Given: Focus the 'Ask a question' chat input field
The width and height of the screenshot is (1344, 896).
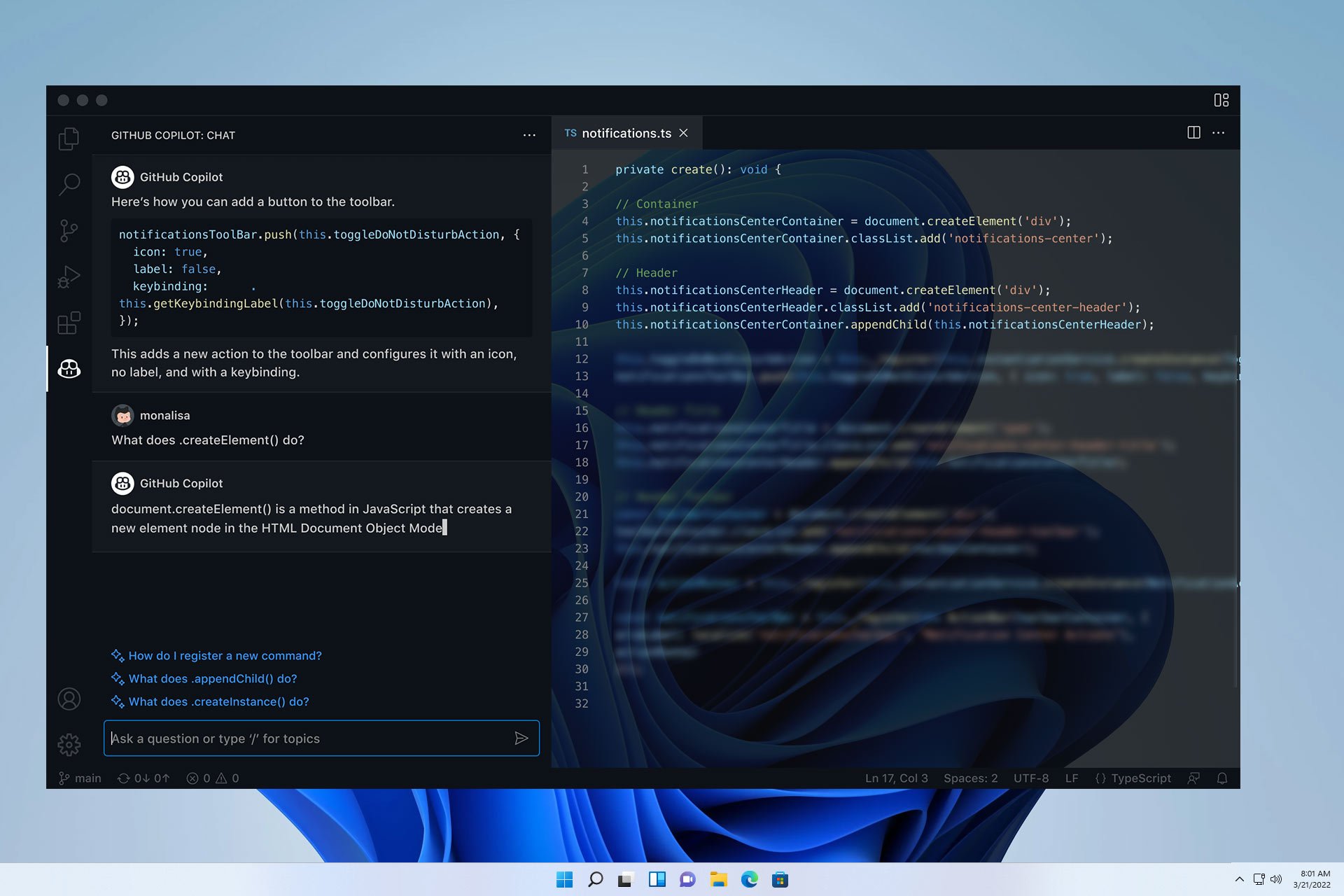Looking at the screenshot, I should pyautogui.click(x=308, y=738).
